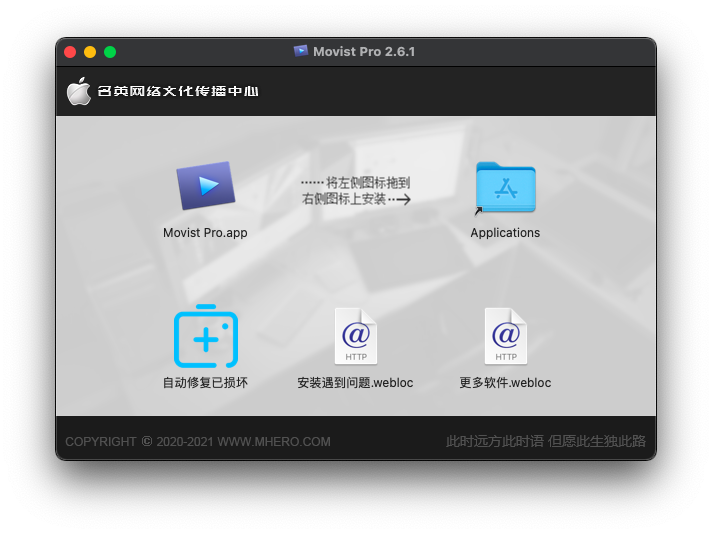Minimize the window with yellow button
The height and width of the screenshot is (534, 712).
90,52
